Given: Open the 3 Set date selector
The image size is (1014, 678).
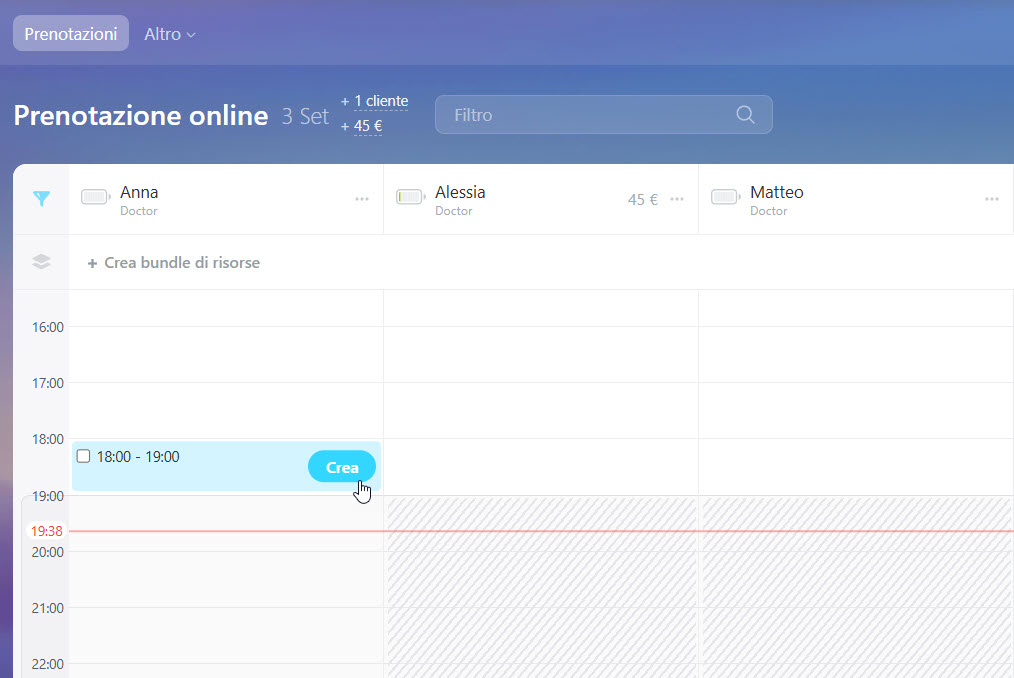Looking at the screenshot, I should [x=305, y=116].
